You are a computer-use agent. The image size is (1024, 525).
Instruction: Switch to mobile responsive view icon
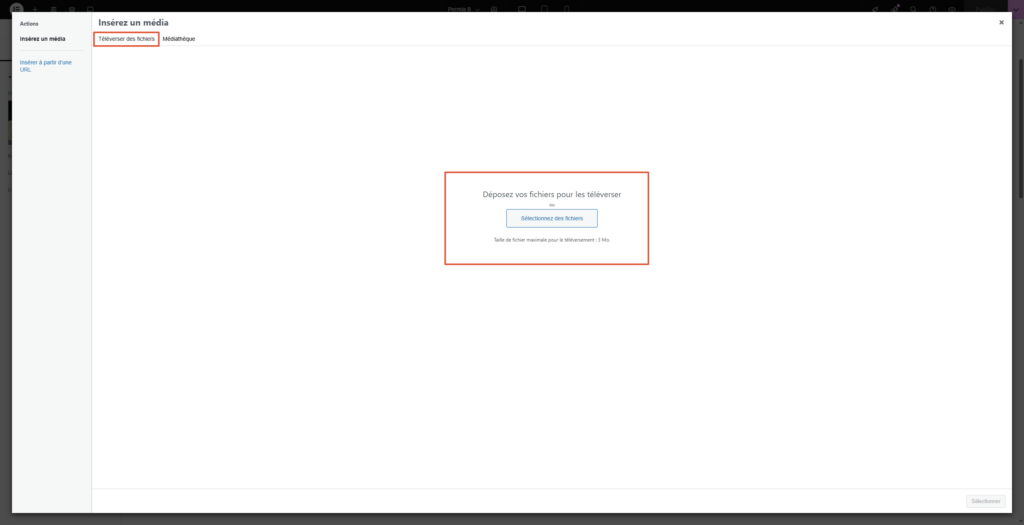pyautogui.click(x=565, y=8)
